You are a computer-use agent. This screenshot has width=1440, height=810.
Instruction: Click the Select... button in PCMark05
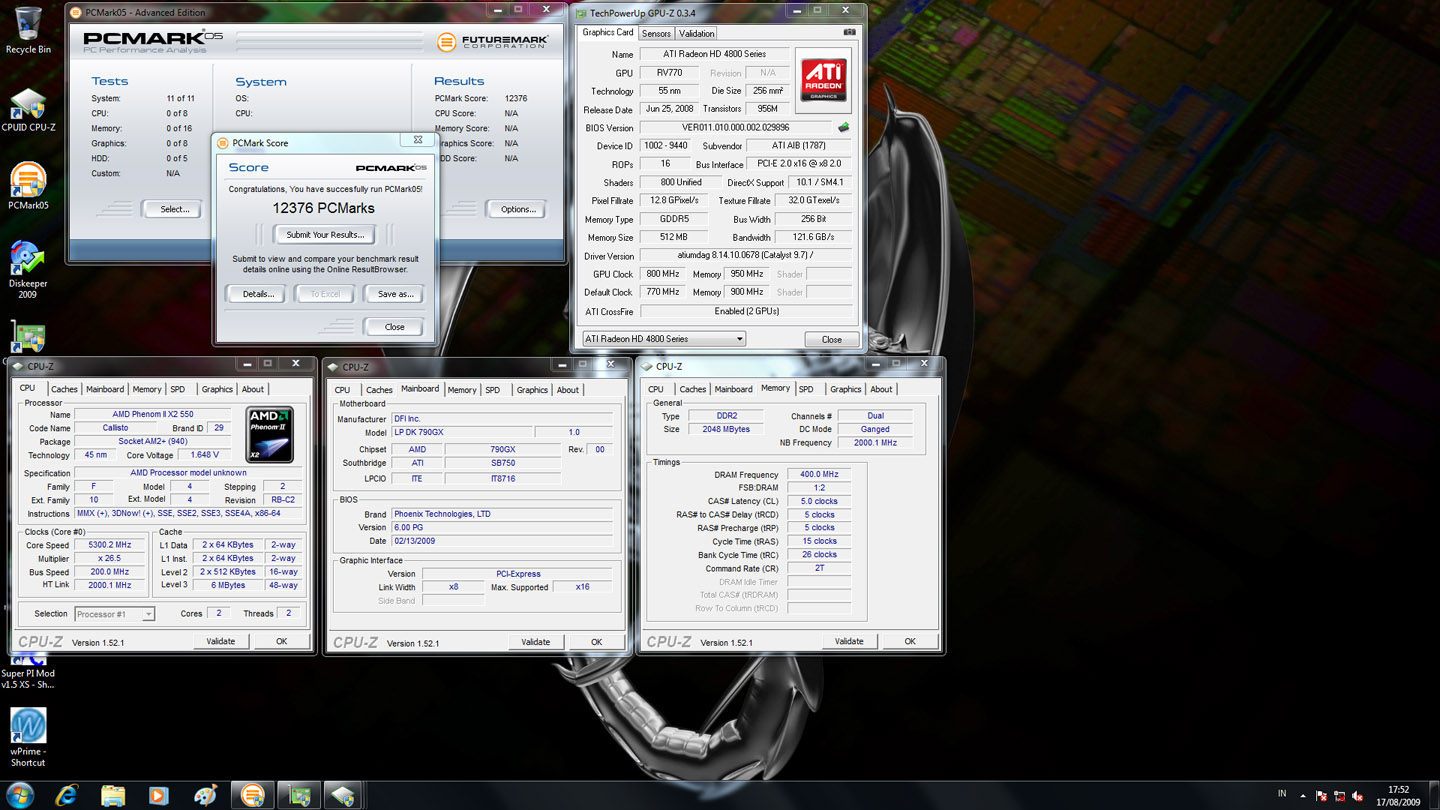click(x=174, y=209)
